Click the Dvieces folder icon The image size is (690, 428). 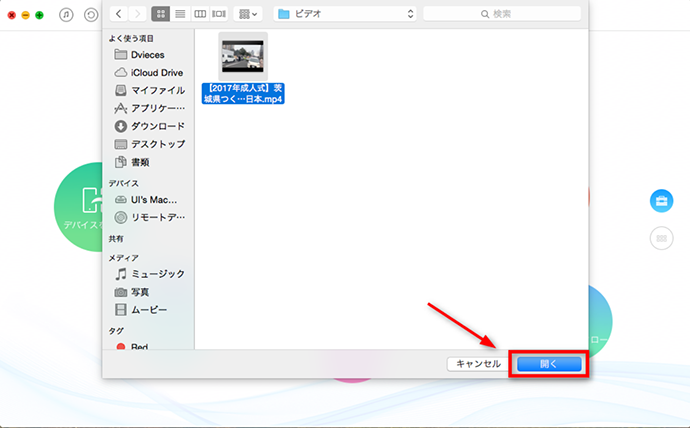point(121,54)
